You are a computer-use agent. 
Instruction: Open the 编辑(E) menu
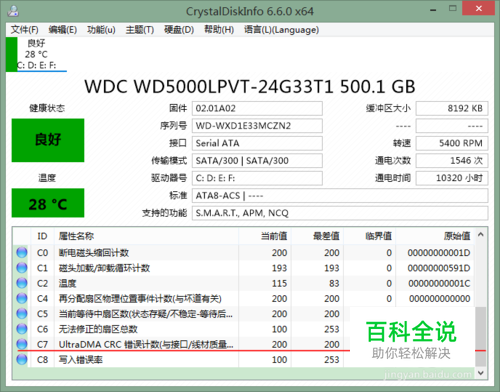click(x=63, y=30)
